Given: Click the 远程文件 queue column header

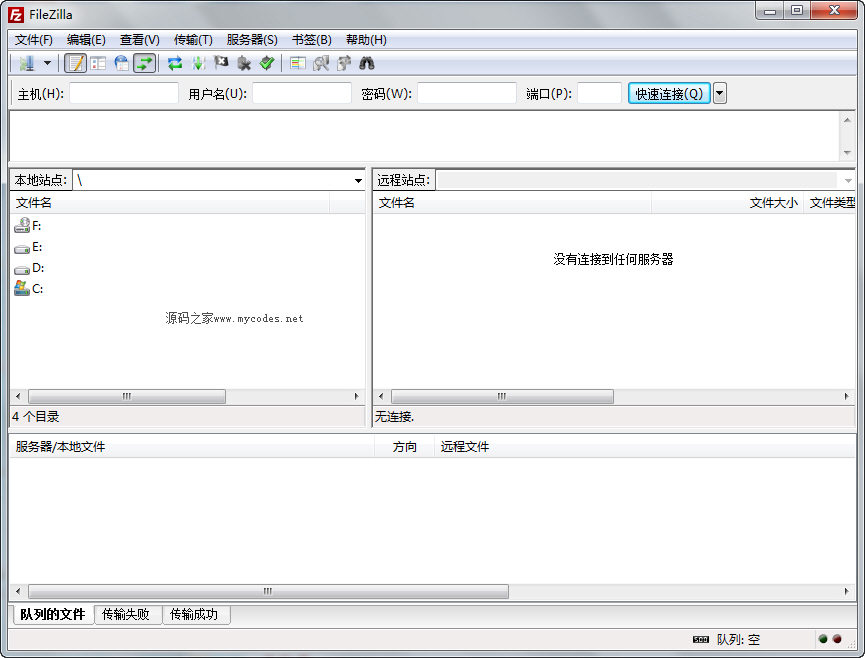Looking at the screenshot, I should (645, 447).
